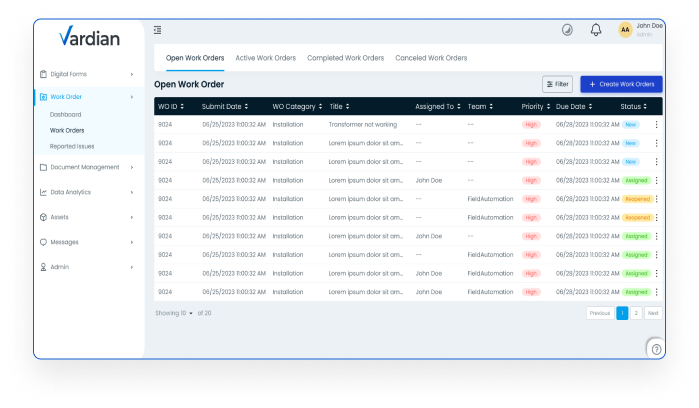Click the Data Analytics chart icon
699x408 pixels.
coord(43,192)
